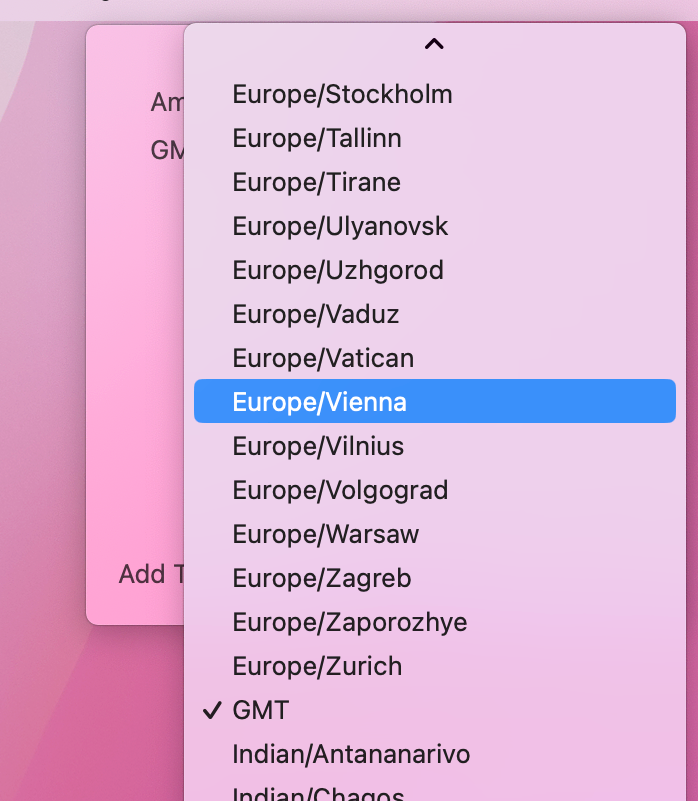This screenshot has height=801, width=698.
Task: Select Europe/Vilnius timezone
Action: [x=316, y=446]
